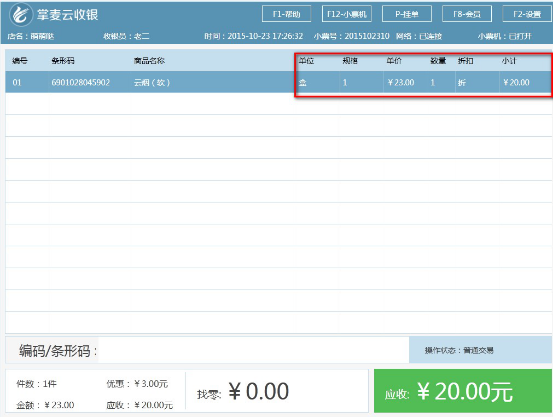Click the 小计 column header

click(x=509, y=61)
